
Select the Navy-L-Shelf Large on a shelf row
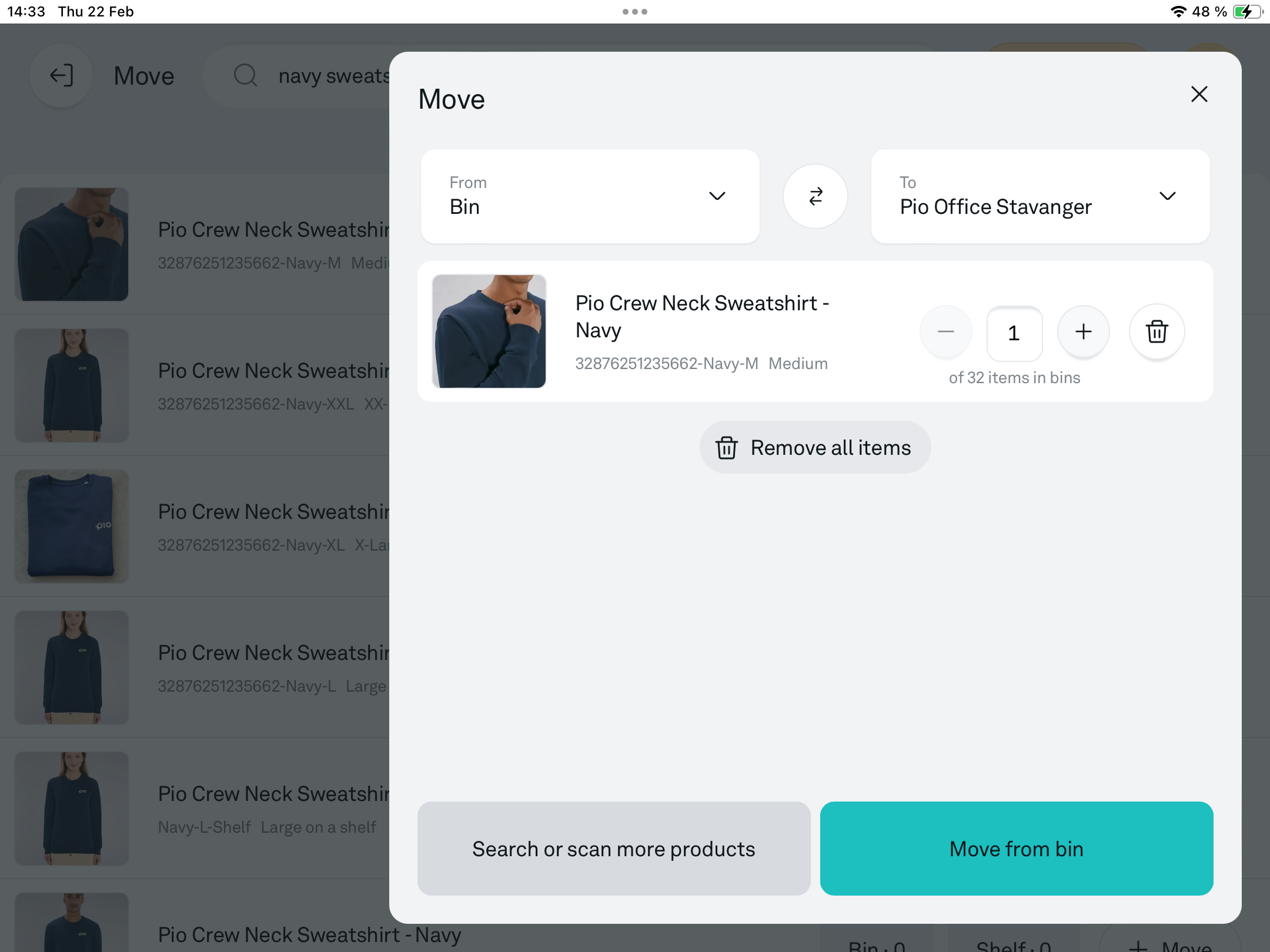pyautogui.click(x=195, y=809)
